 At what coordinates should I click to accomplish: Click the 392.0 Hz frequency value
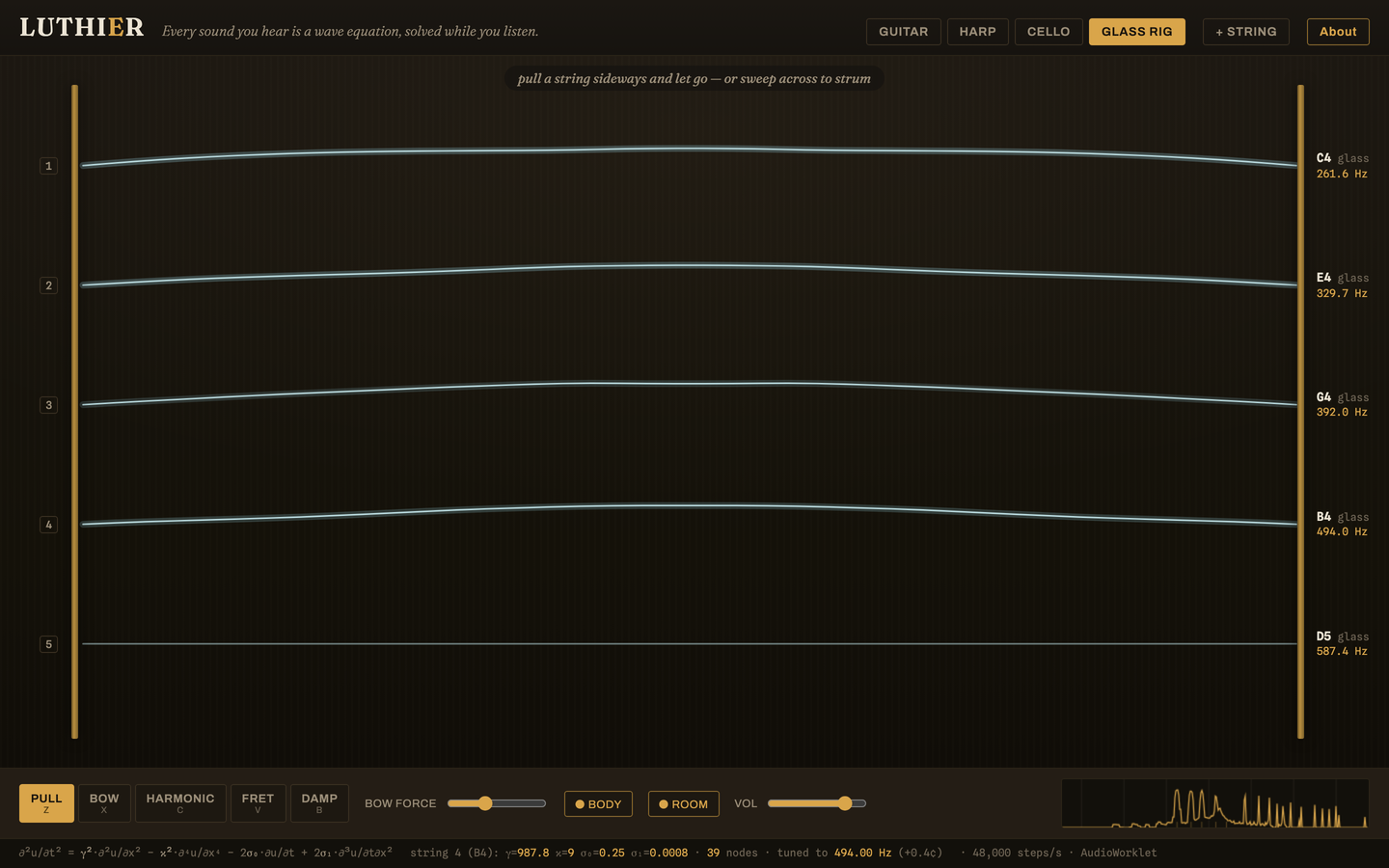coord(1342,412)
